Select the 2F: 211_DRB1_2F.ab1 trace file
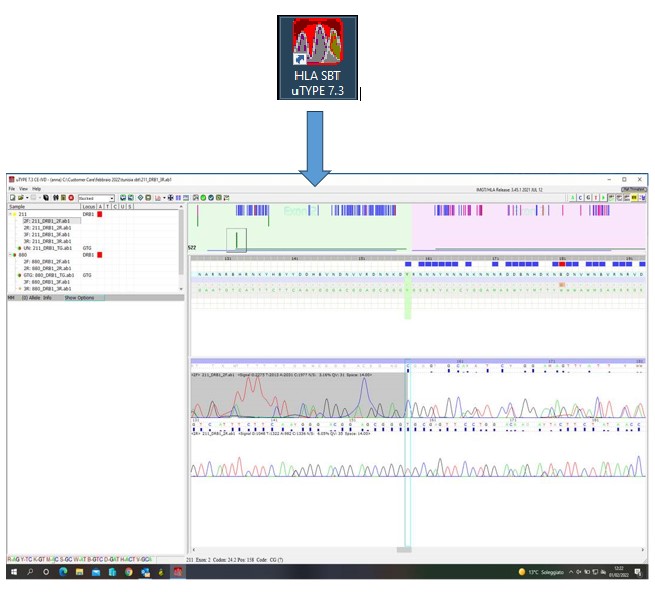 click(x=48, y=221)
